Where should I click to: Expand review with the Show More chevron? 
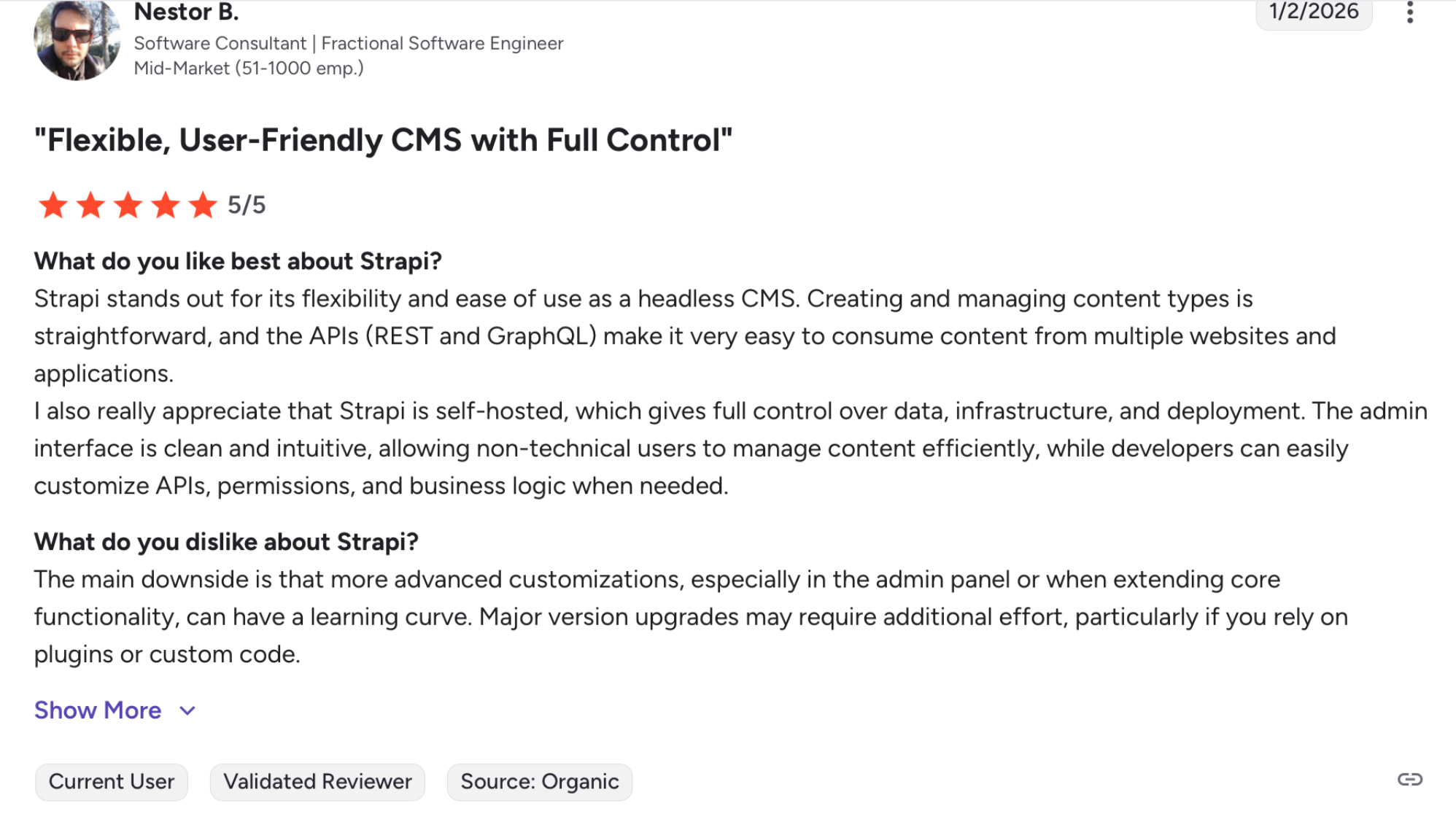click(x=187, y=711)
